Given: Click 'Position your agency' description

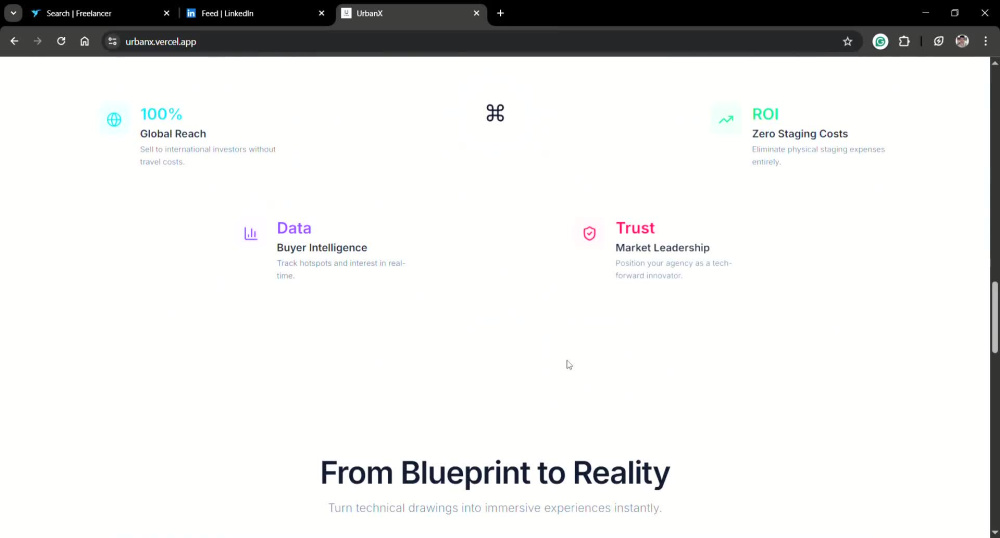Looking at the screenshot, I should point(673,270).
